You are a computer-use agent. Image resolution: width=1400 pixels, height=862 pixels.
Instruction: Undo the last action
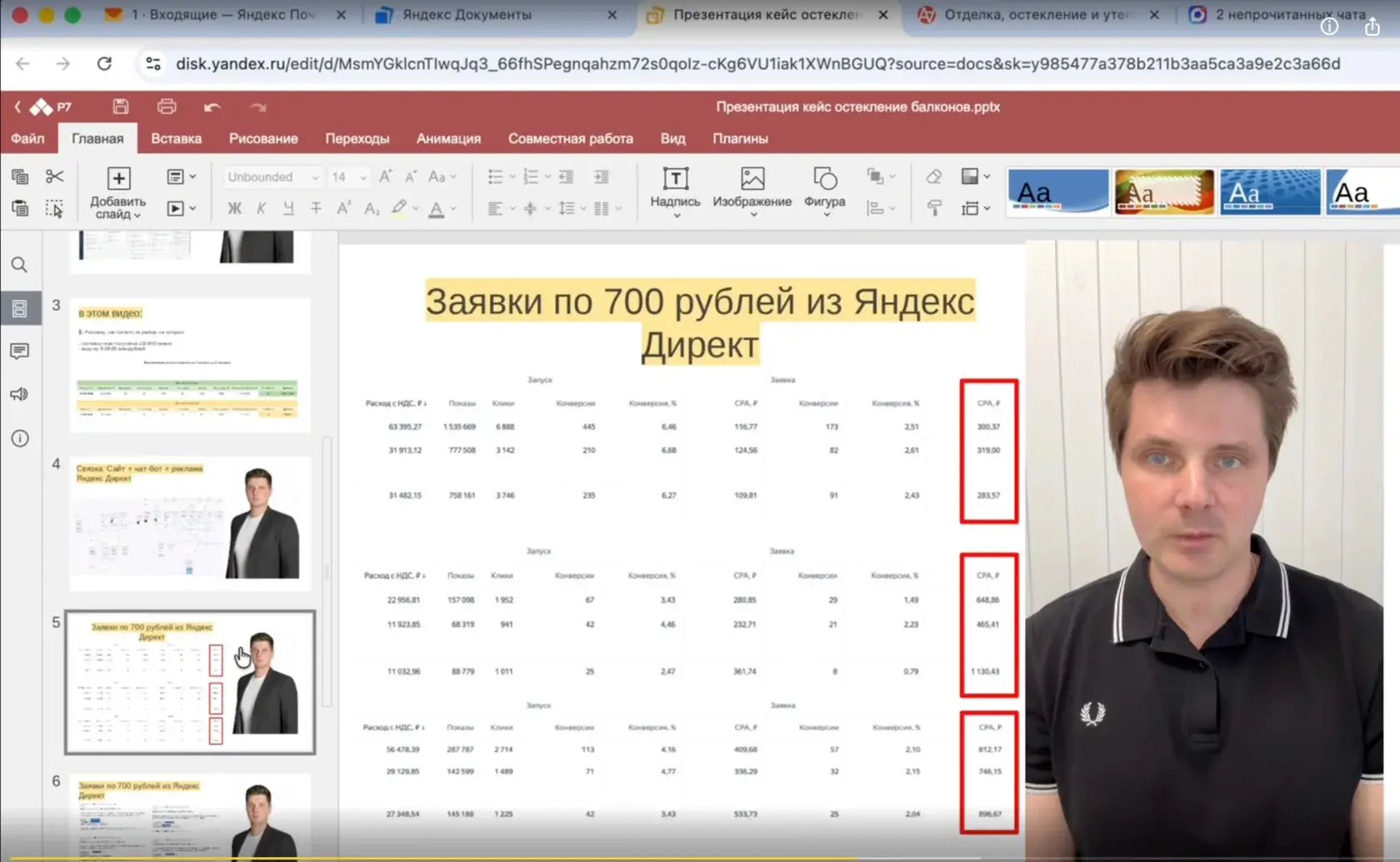[x=212, y=107]
